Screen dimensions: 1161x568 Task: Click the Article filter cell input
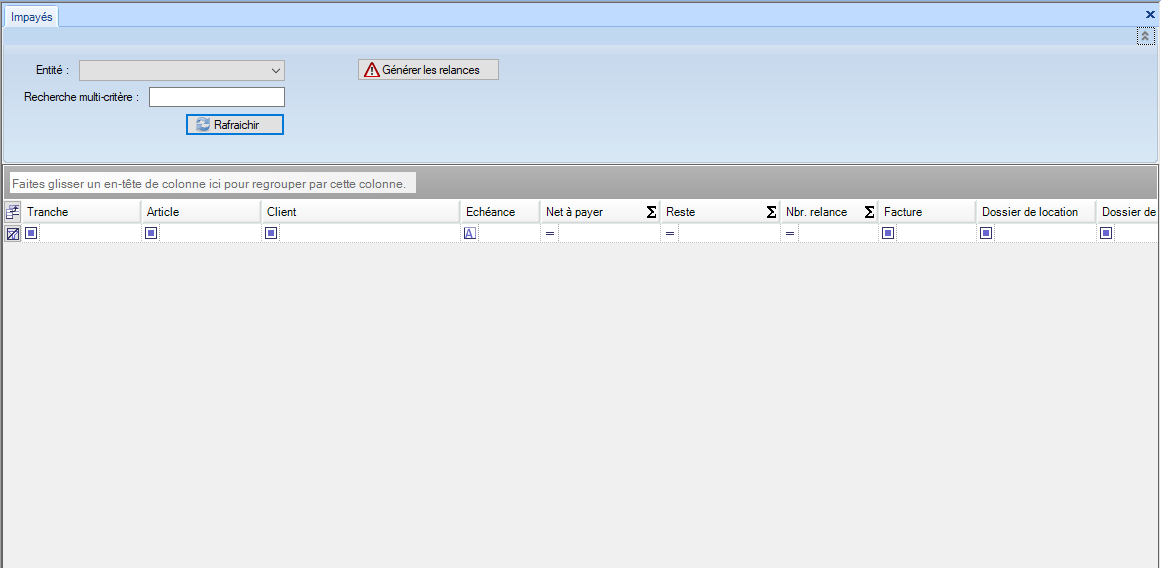point(210,233)
